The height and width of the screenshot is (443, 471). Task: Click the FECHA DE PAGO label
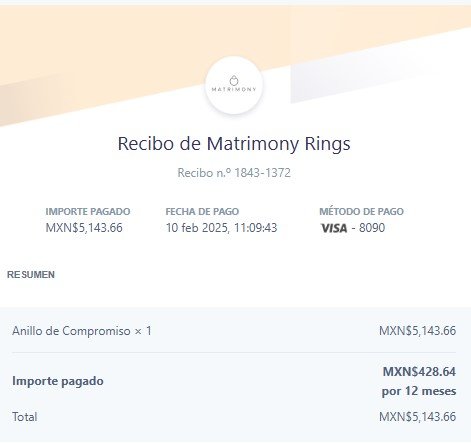(202, 211)
